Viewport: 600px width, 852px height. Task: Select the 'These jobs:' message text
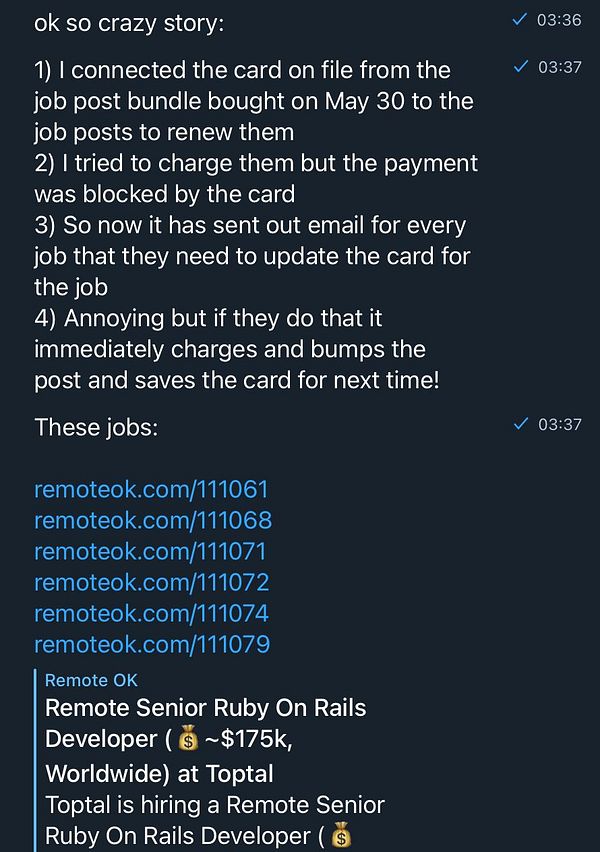tap(96, 427)
